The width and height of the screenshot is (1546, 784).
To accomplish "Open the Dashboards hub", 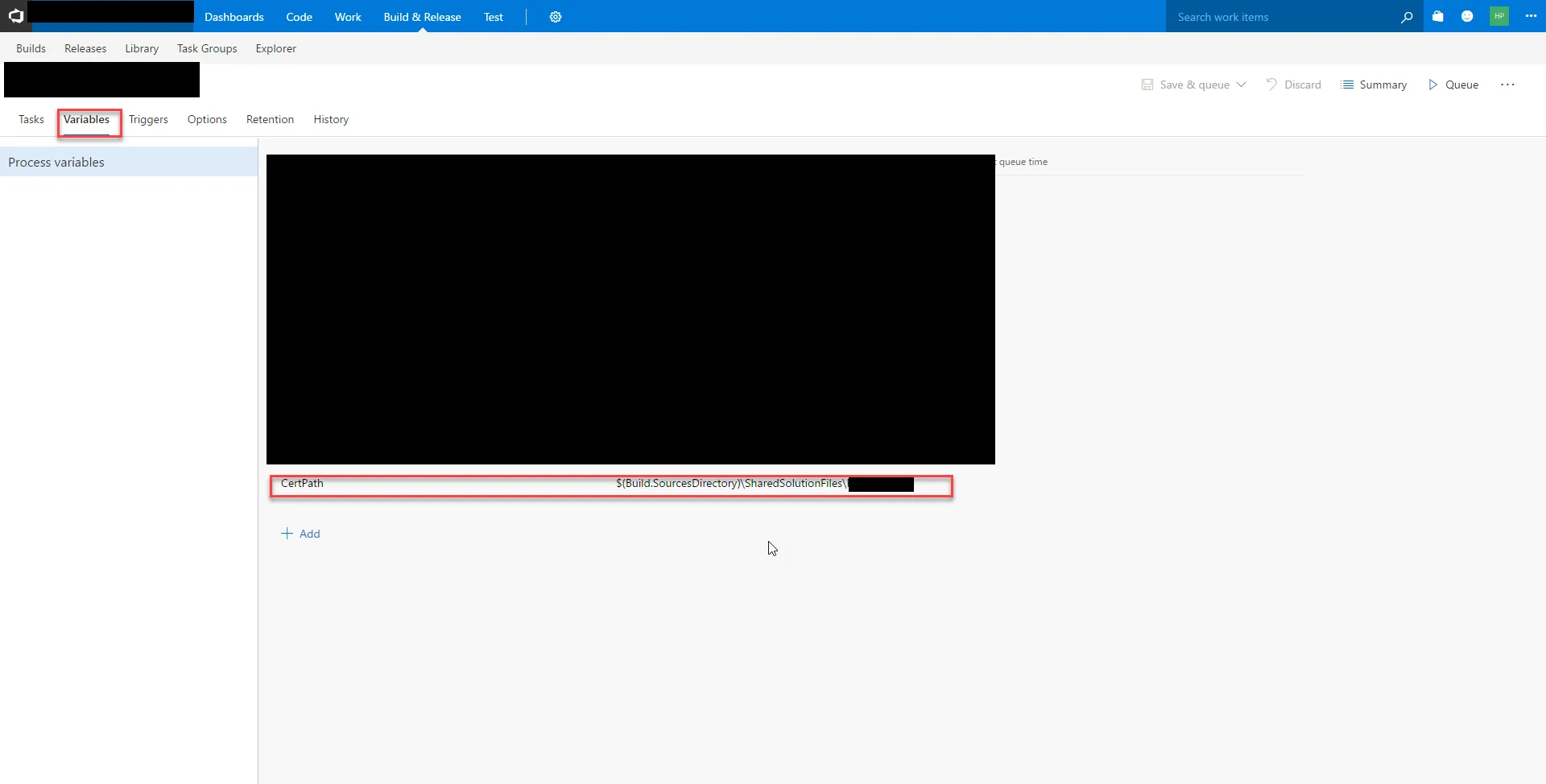I will 234,17.
